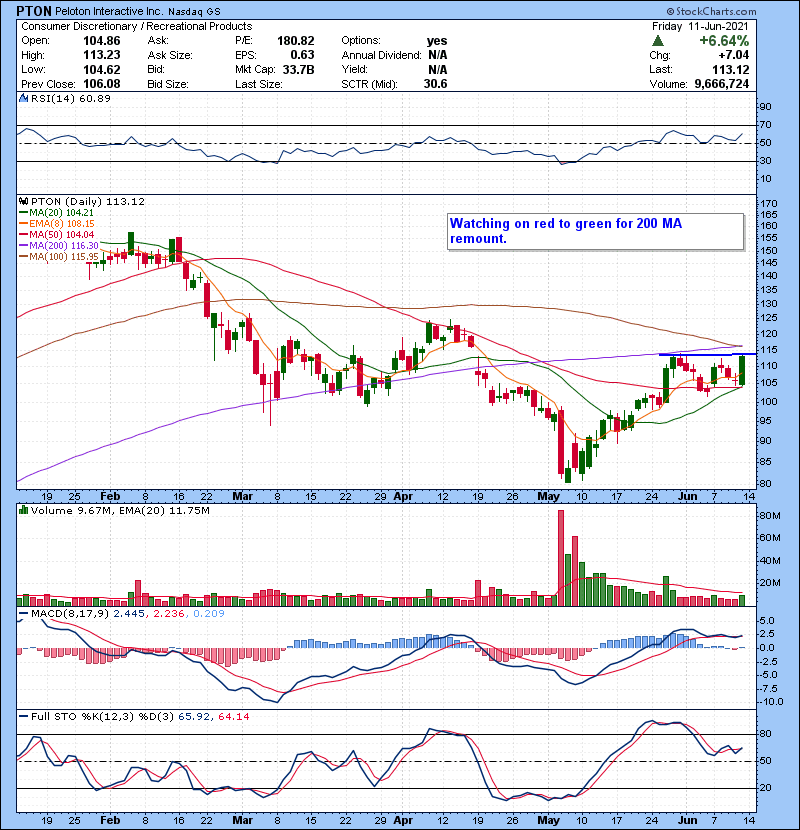The width and height of the screenshot is (800, 830).
Task: Select the MA(20) 104.21 legend entry
Action: pos(56,213)
